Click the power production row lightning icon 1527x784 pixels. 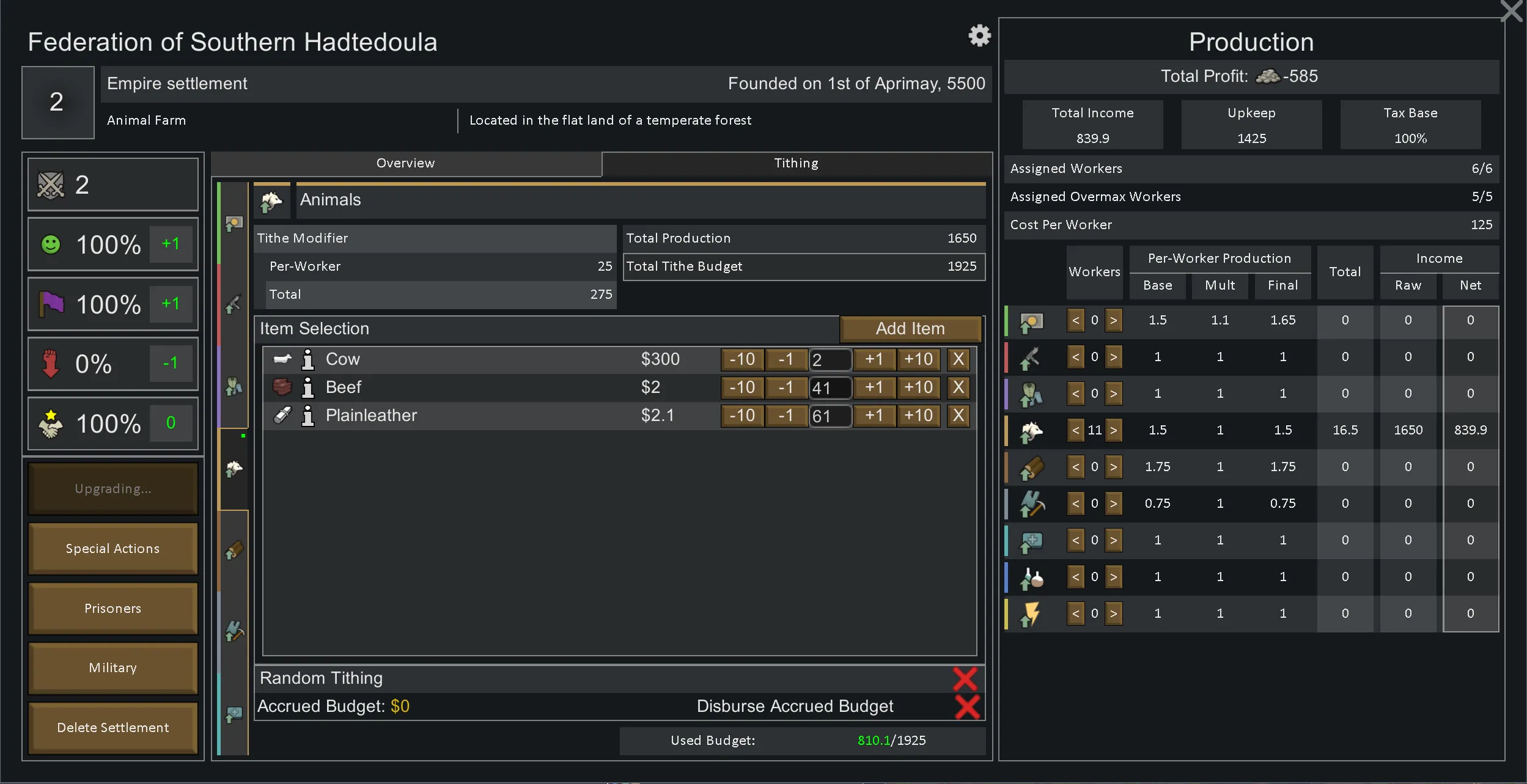click(1031, 614)
